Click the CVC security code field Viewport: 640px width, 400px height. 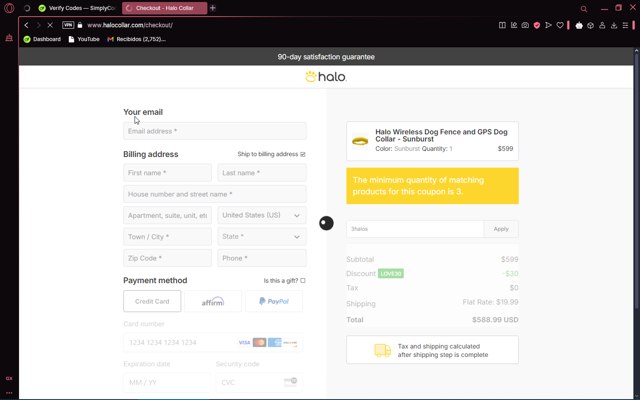point(259,382)
